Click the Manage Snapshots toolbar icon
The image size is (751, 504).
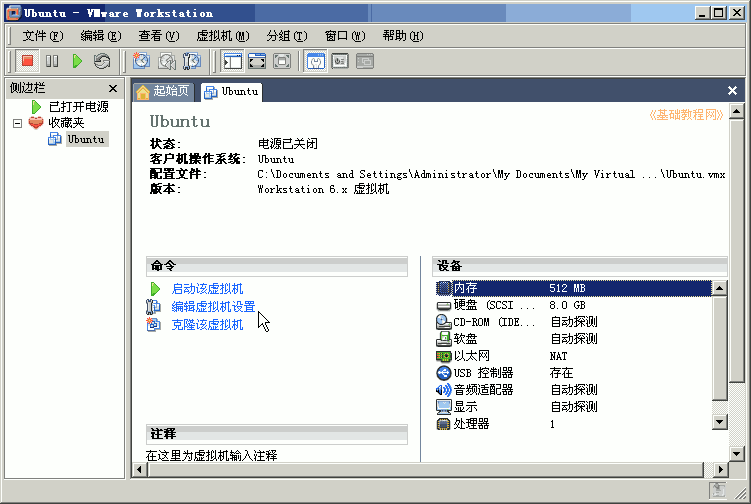192,61
